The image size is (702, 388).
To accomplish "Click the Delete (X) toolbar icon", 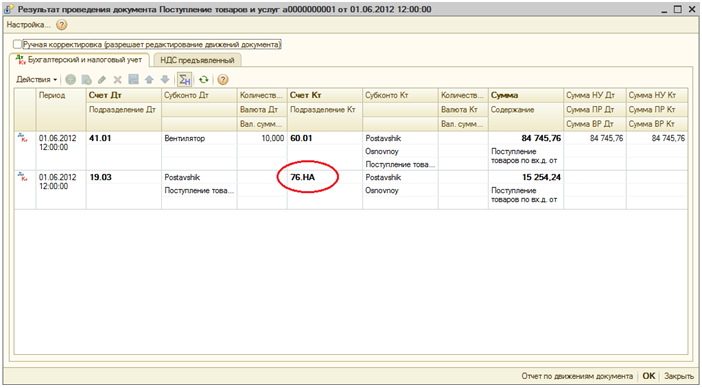I will coord(117,80).
